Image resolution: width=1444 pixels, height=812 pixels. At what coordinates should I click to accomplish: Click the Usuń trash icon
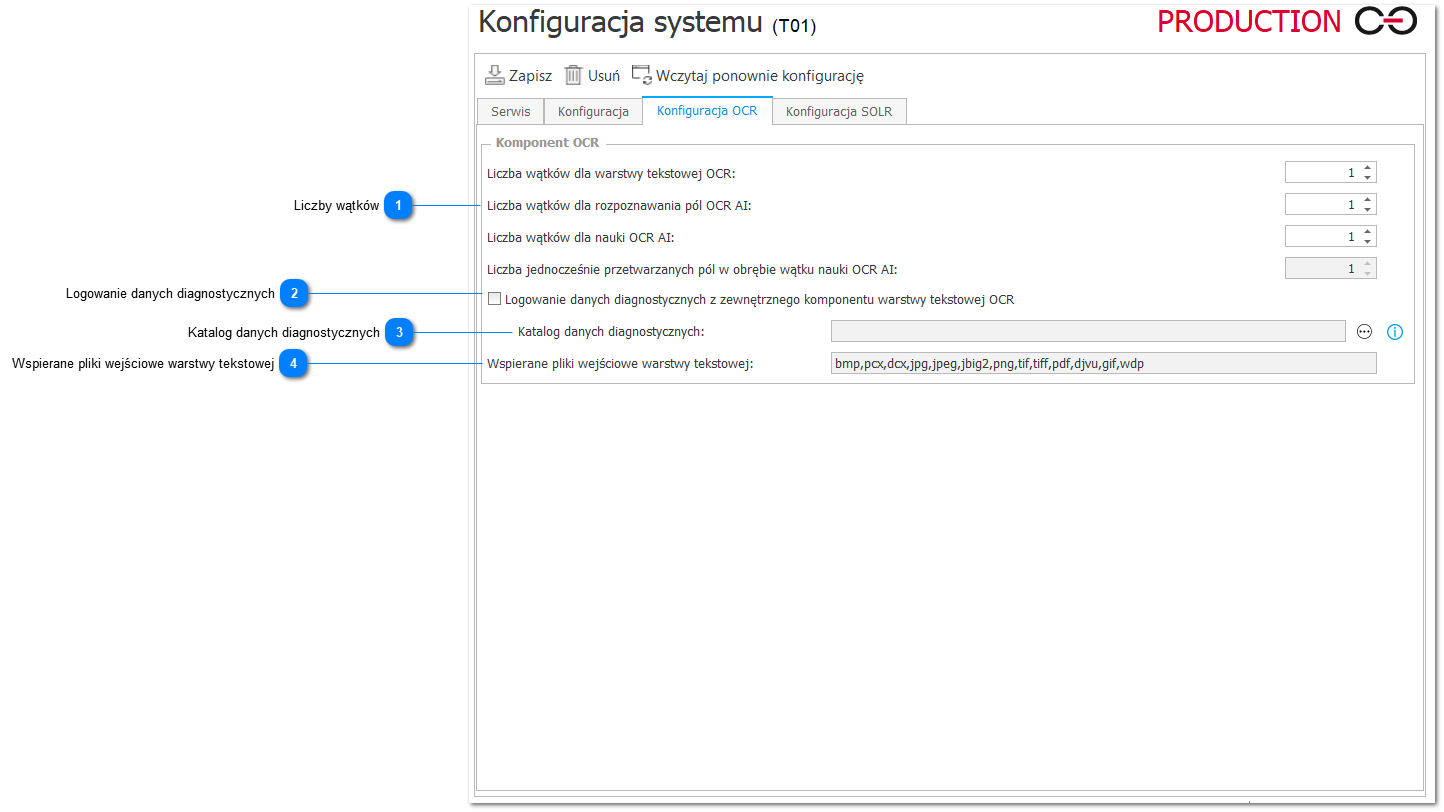(x=573, y=75)
